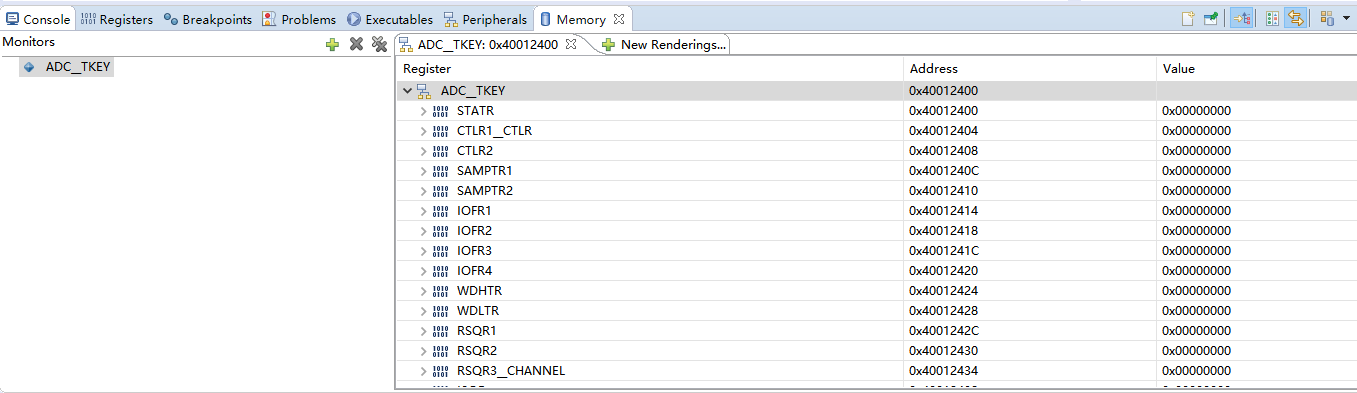This screenshot has width=1357, height=393.
Task: Select the CTLR1__CTLR register name
Action: coord(494,131)
